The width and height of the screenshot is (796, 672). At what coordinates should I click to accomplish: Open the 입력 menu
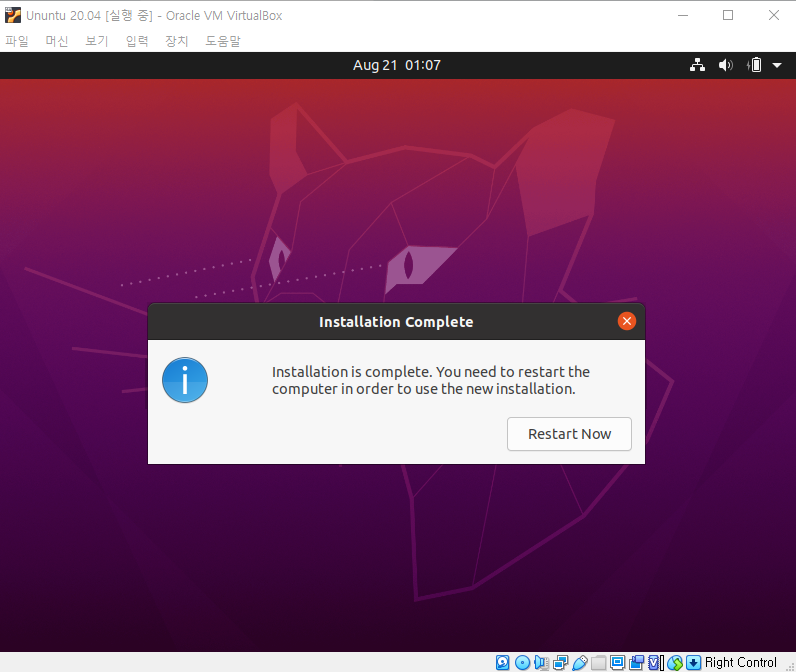coord(137,41)
